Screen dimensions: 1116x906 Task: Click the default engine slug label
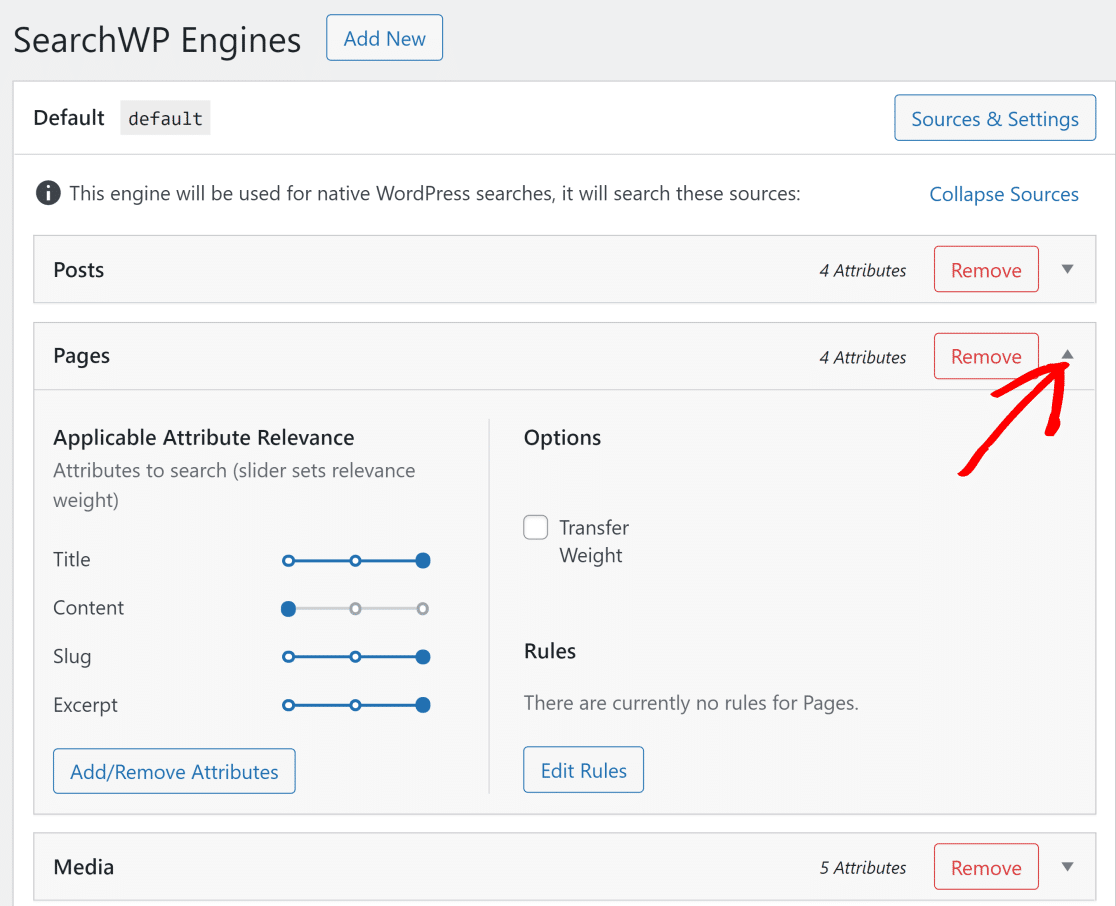click(165, 118)
